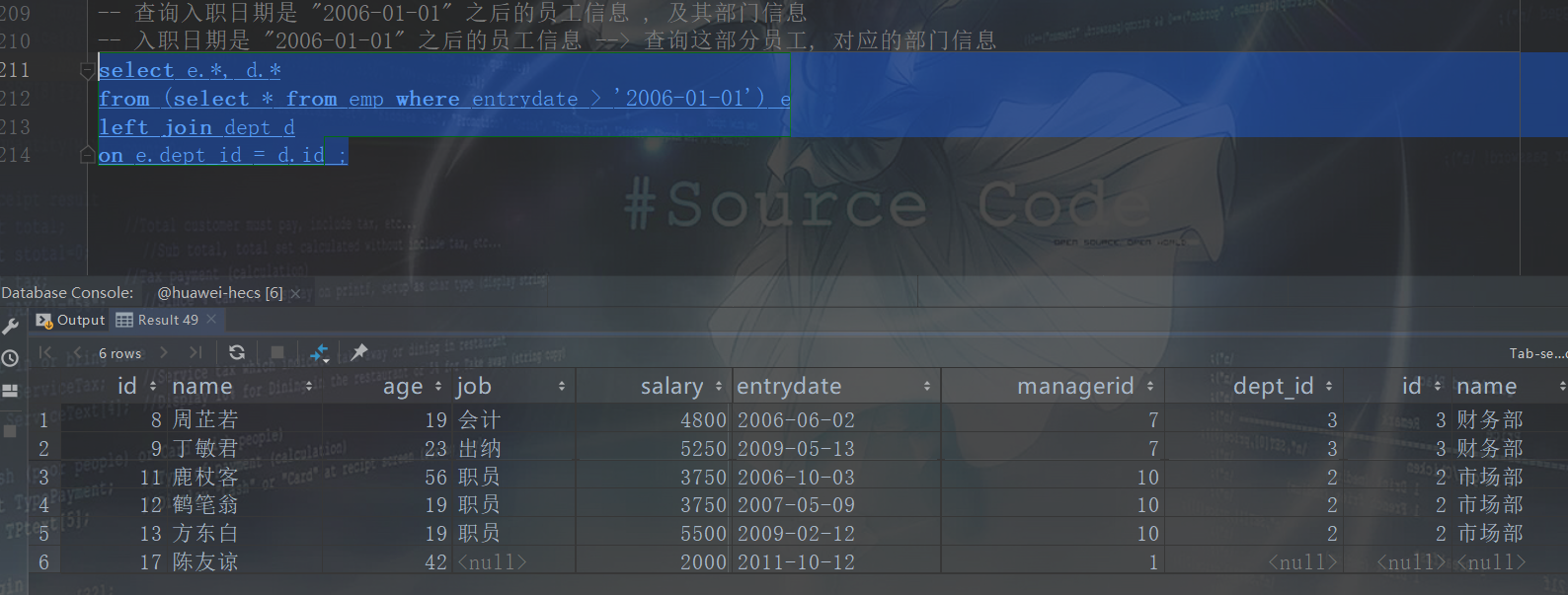Click entrydate cell 2006-06-02

tap(796, 420)
